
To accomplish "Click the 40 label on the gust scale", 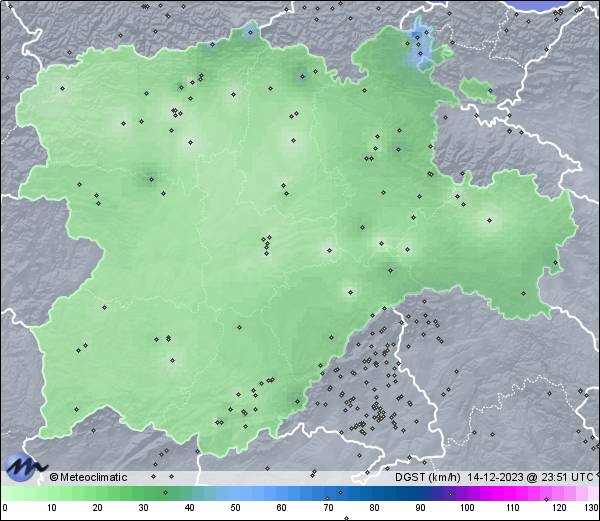I will (189, 508).
